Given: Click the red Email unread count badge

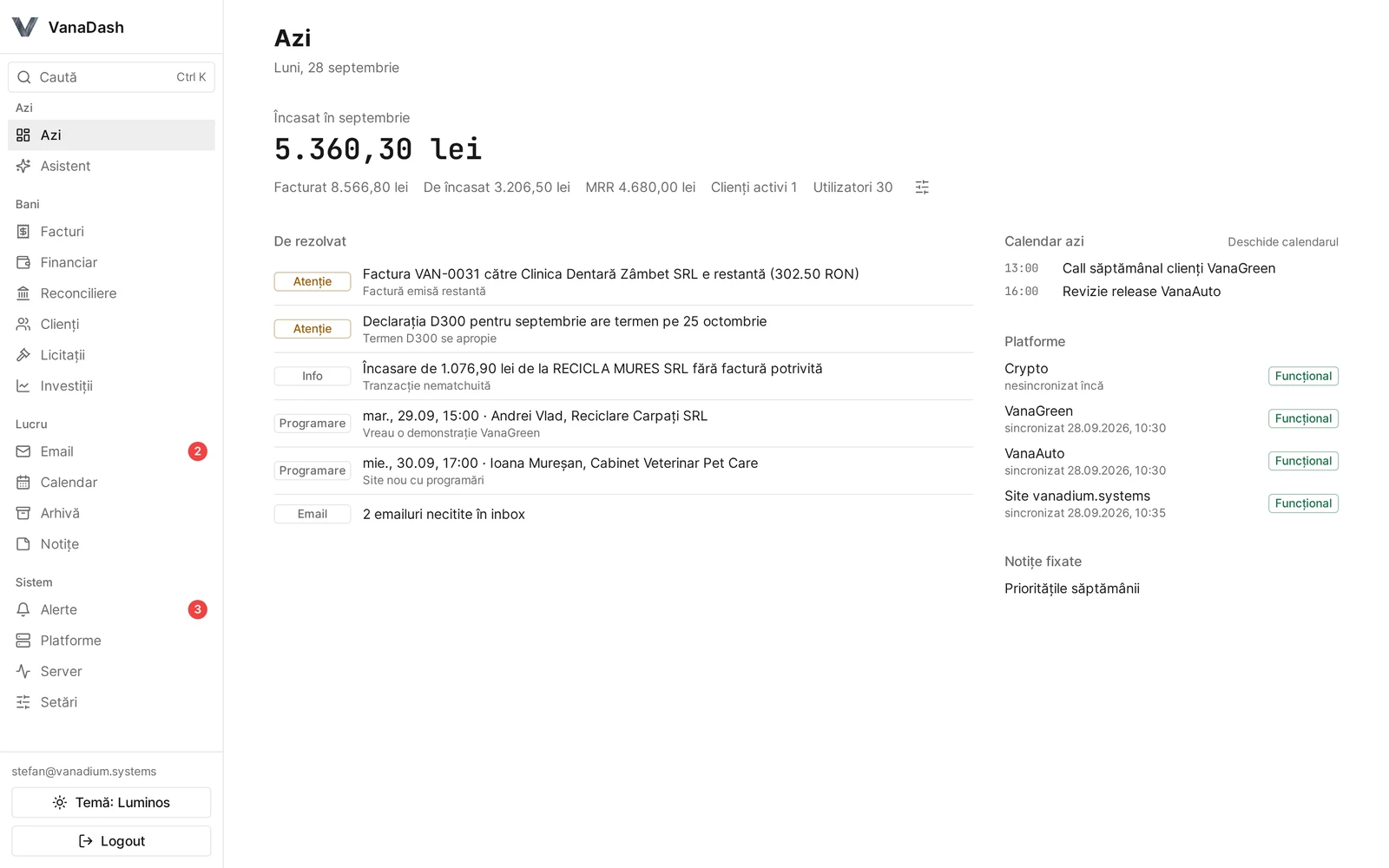Looking at the screenshot, I should coord(198,451).
